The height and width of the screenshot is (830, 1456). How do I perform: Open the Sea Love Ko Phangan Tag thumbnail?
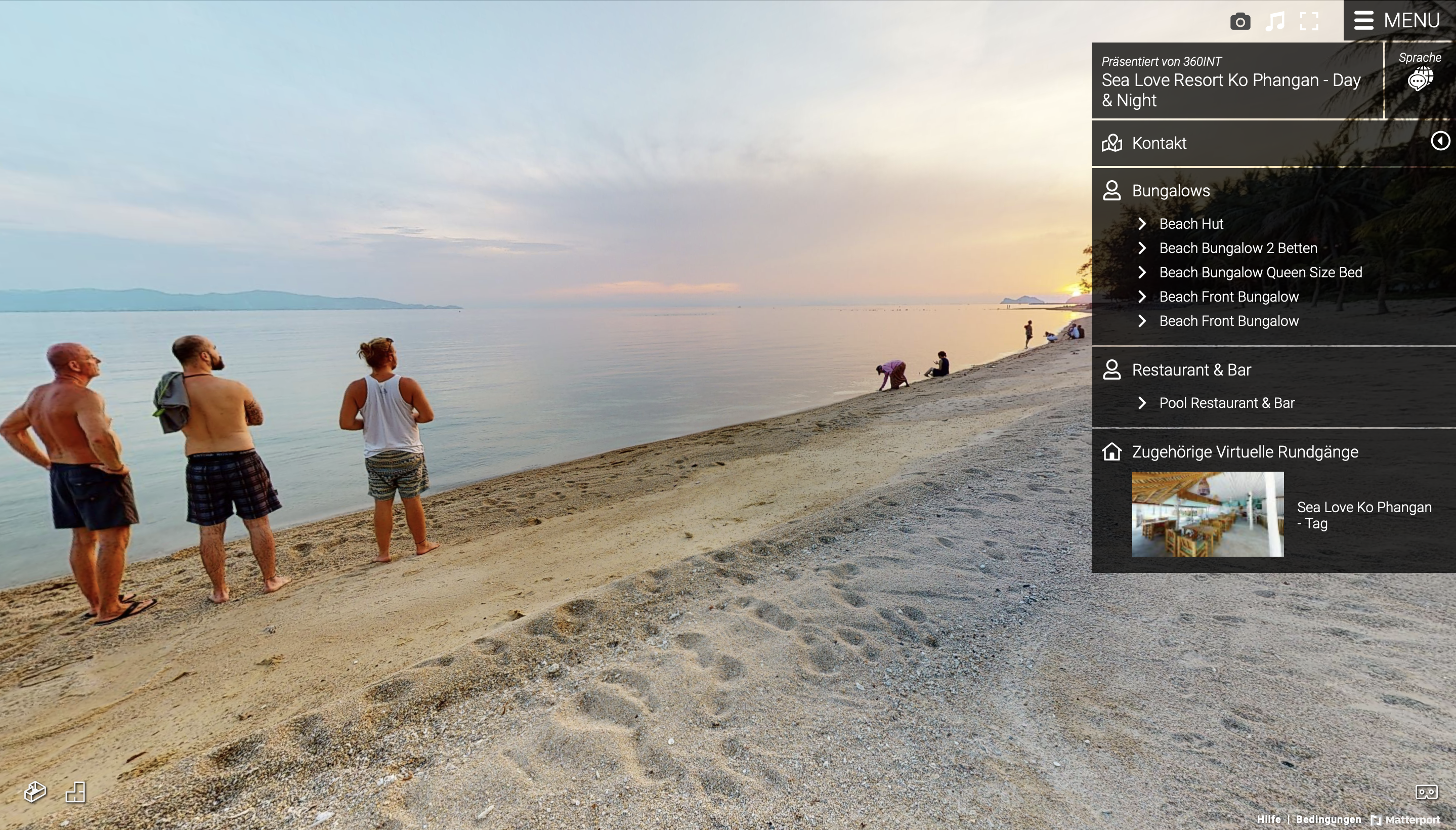click(x=1208, y=514)
